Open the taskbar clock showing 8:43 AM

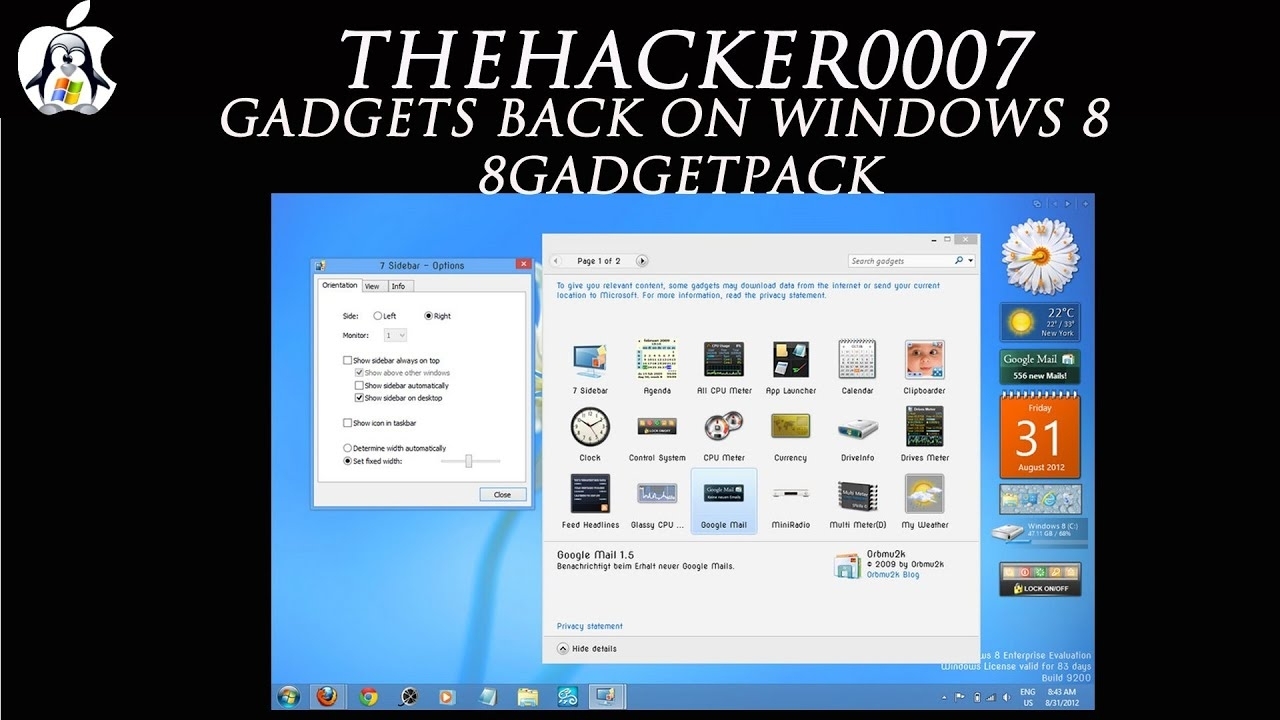[x=1062, y=697]
